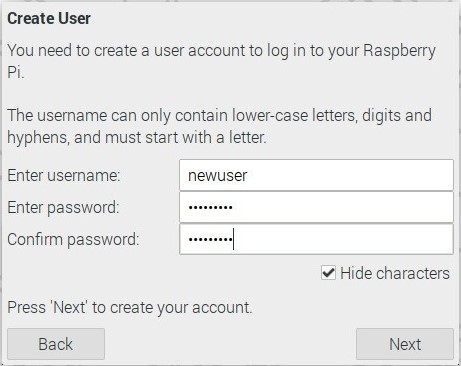The width and height of the screenshot is (461, 366).
Task: Click the Next button to create account
Action: [x=405, y=344]
